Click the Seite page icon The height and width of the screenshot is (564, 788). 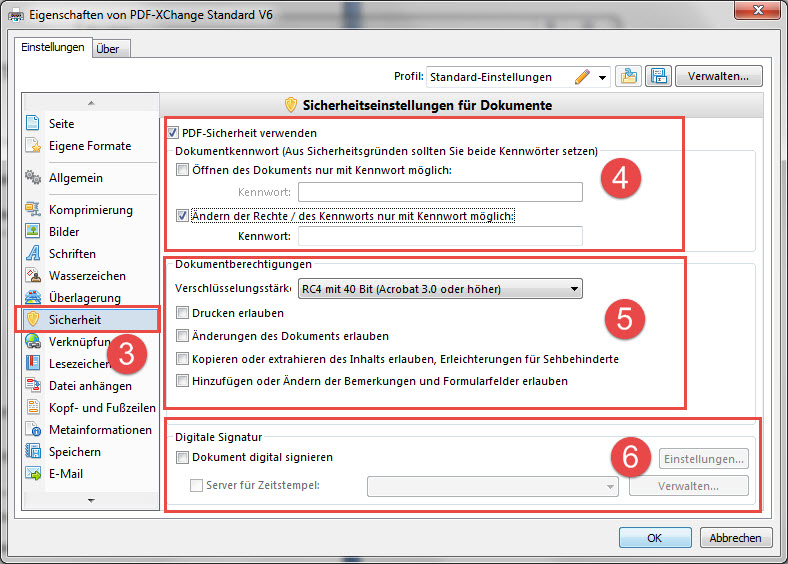(33, 123)
